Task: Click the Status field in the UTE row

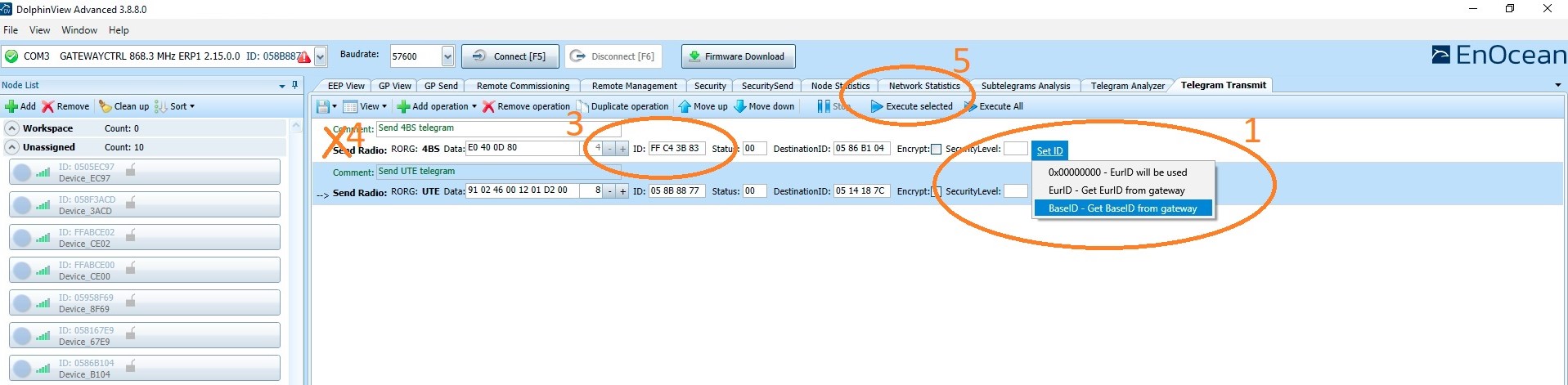Action: click(754, 191)
